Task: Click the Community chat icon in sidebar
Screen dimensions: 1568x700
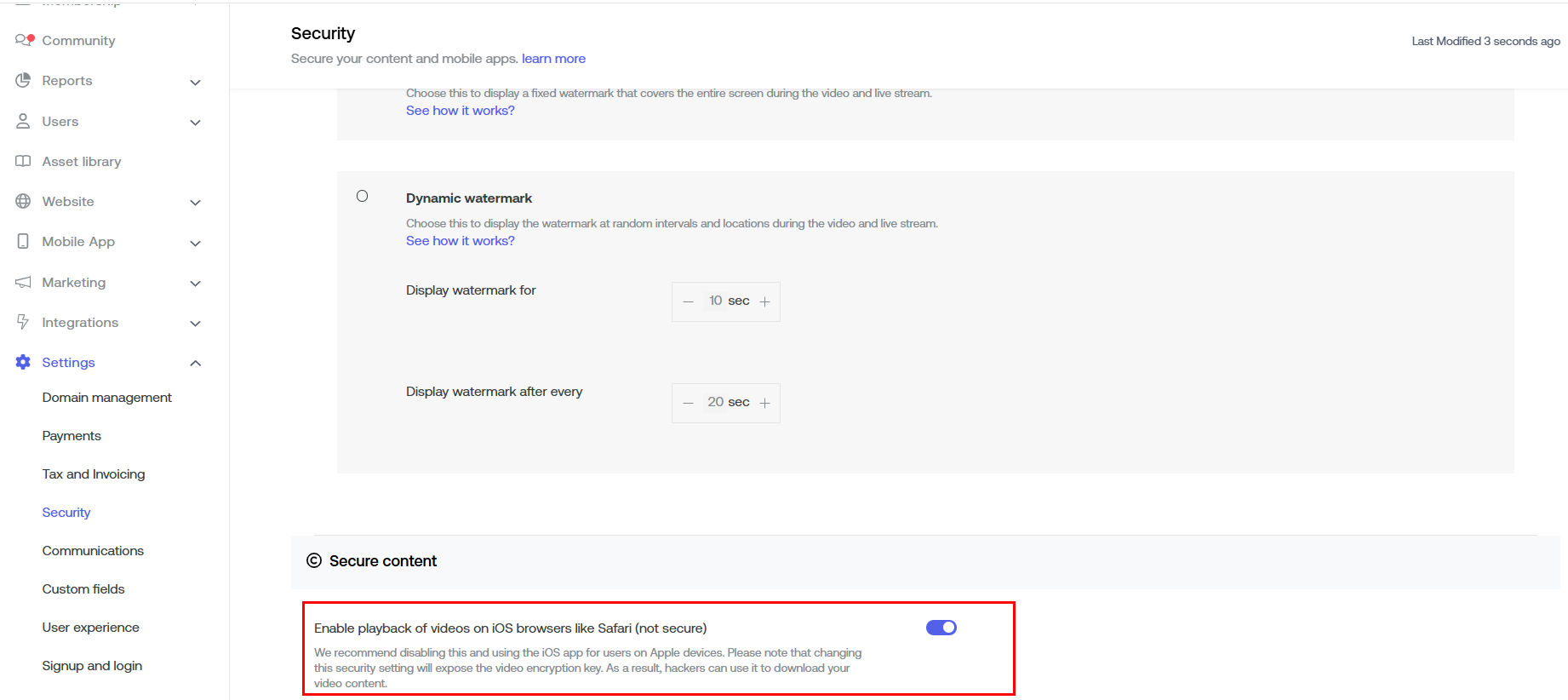Action: coord(24,40)
